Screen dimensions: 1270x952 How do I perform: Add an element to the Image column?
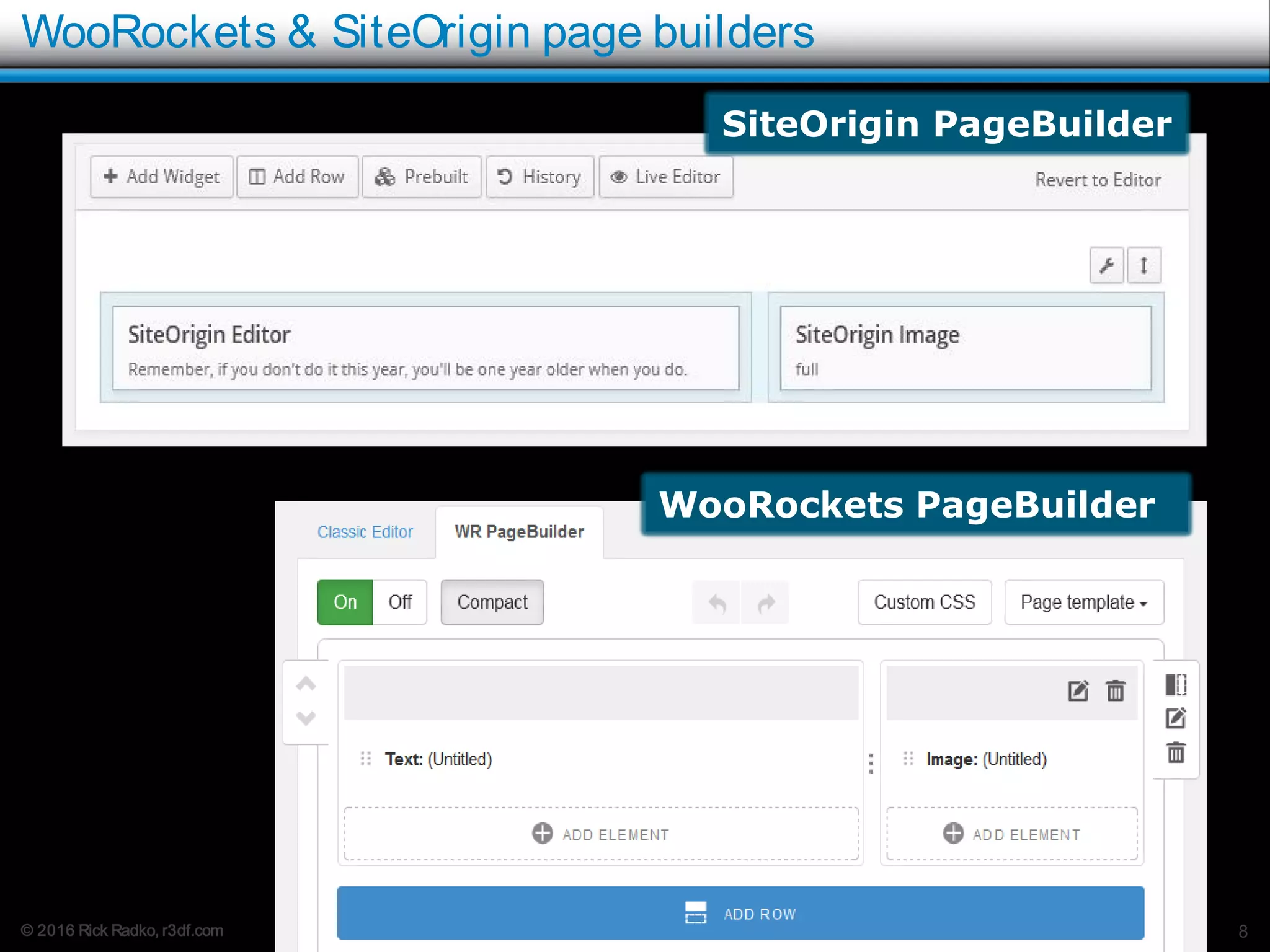click(x=1012, y=834)
